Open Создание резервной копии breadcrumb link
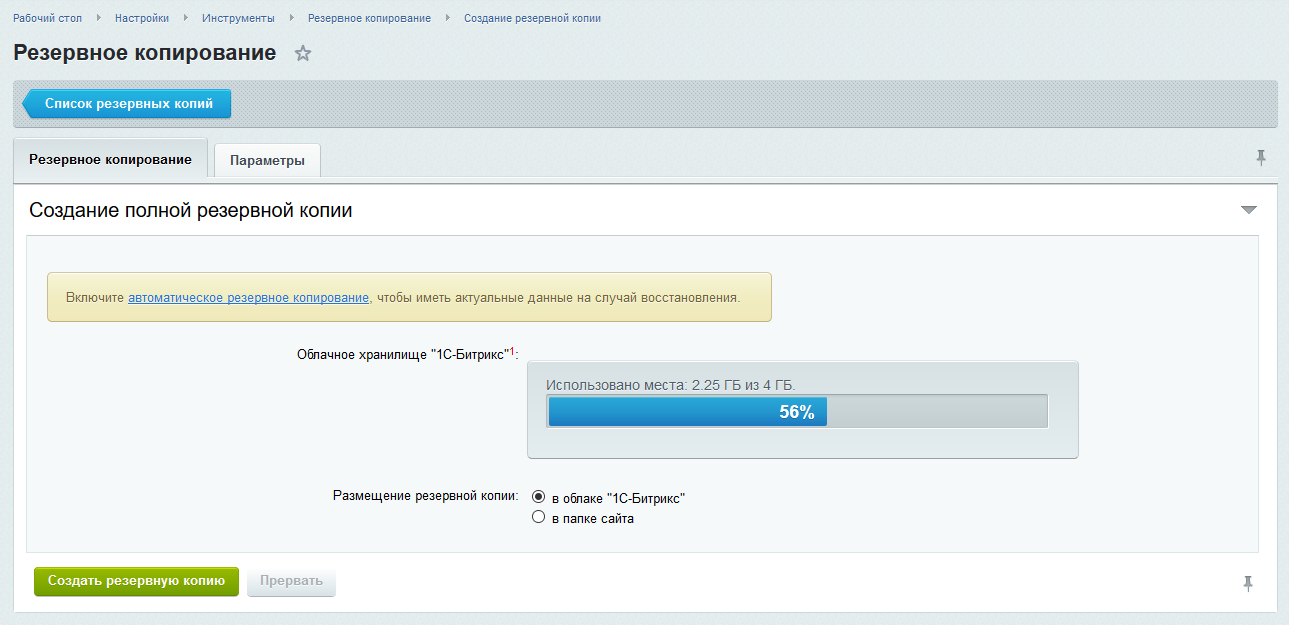 [x=532, y=18]
